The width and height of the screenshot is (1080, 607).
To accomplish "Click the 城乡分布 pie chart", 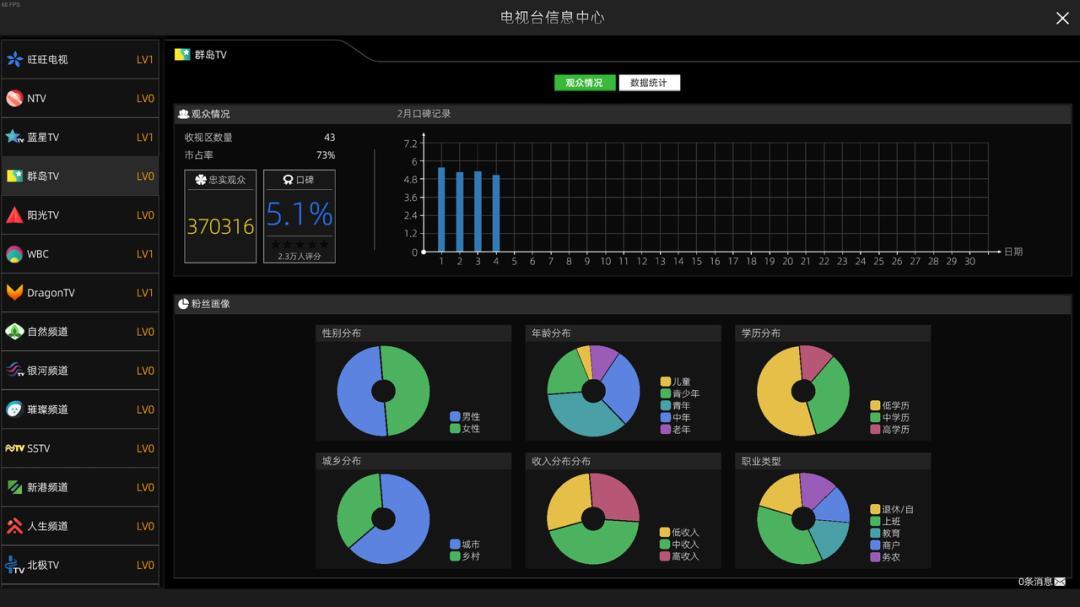I will pyautogui.click(x=383, y=519).
